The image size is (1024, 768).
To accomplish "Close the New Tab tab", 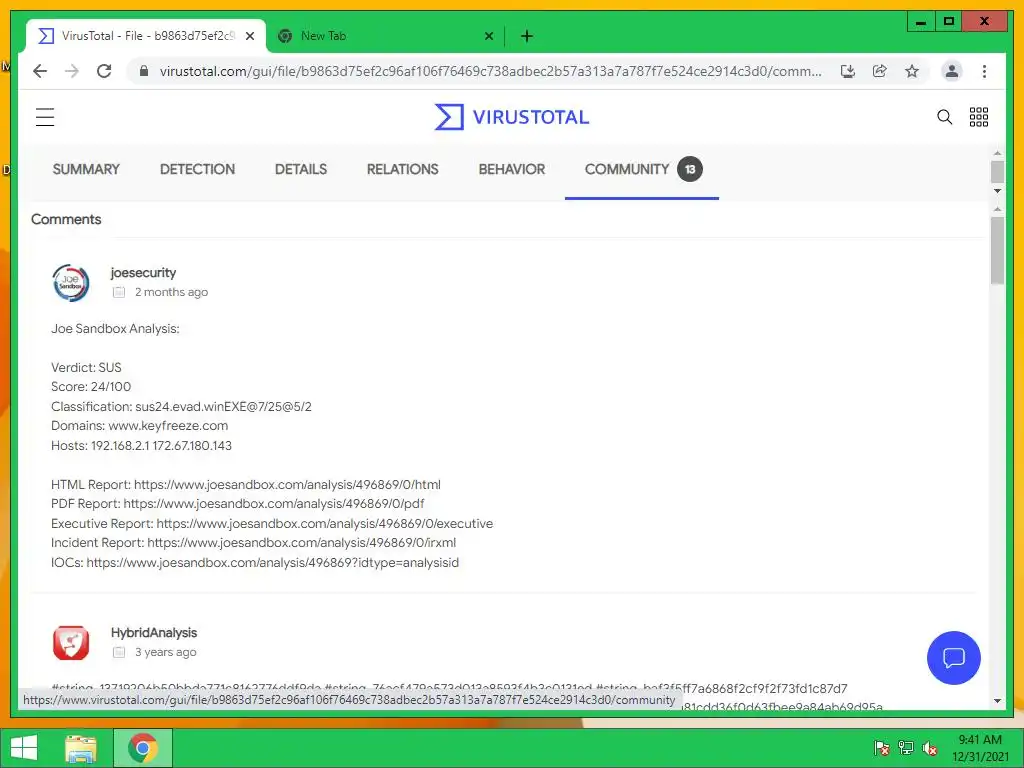I will point(488,36).
